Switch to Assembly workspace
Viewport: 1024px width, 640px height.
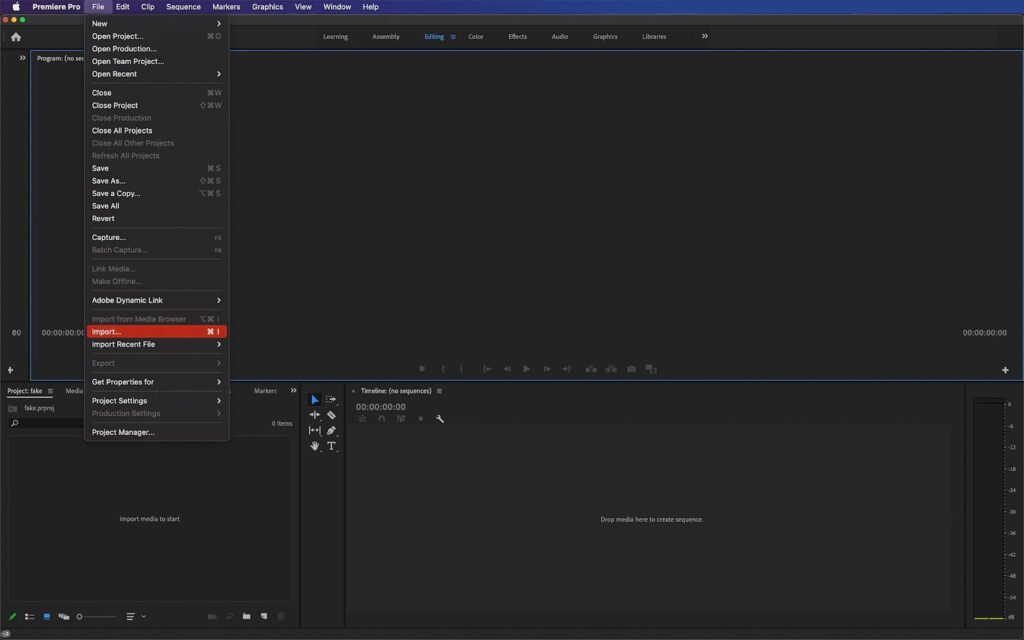tap(385, 37)
